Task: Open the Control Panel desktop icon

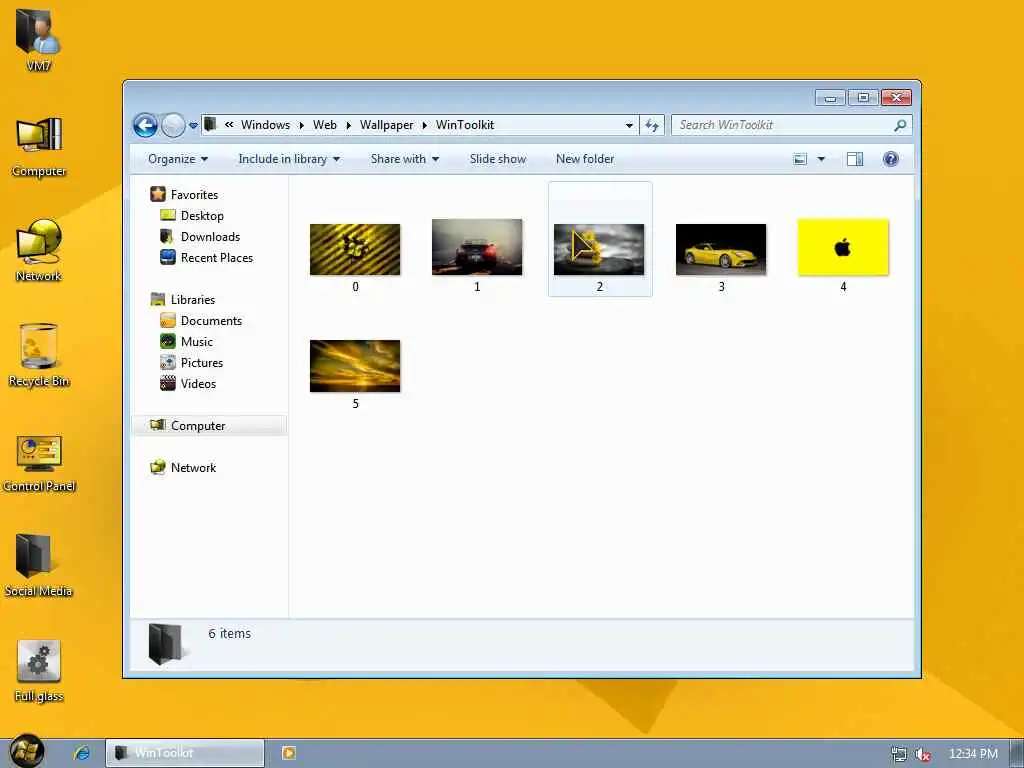Action: (39, 462)
